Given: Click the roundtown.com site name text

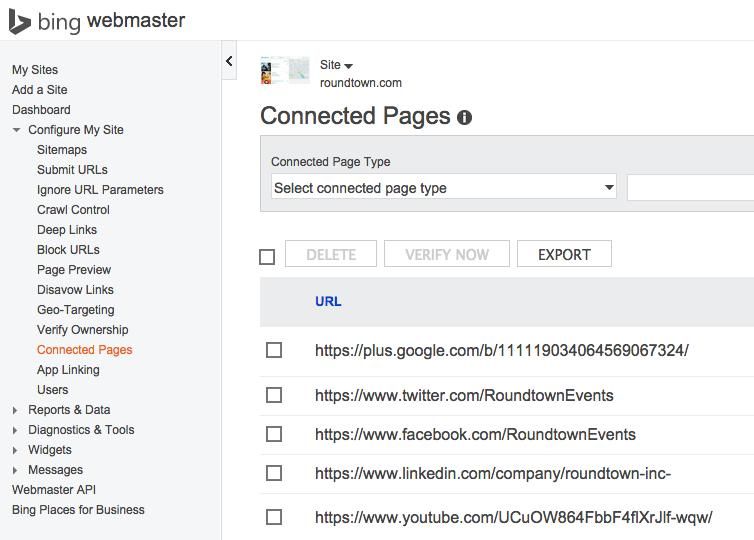Looking at the screenshot, I should pos(361,83).
